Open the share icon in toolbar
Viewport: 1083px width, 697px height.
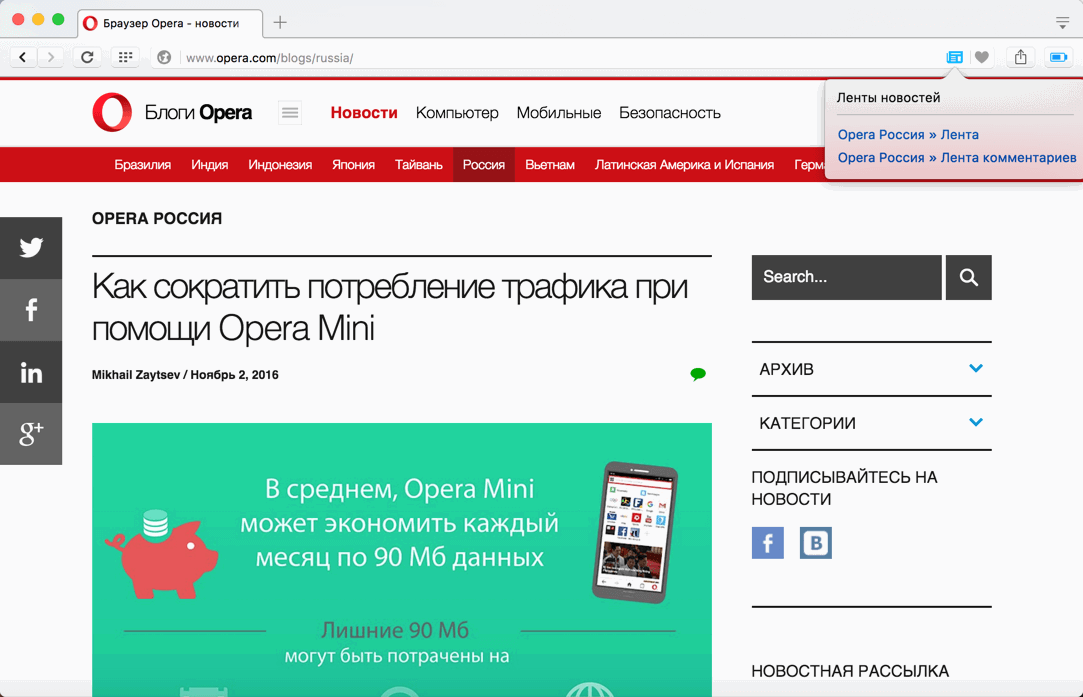pos(1021,57)
